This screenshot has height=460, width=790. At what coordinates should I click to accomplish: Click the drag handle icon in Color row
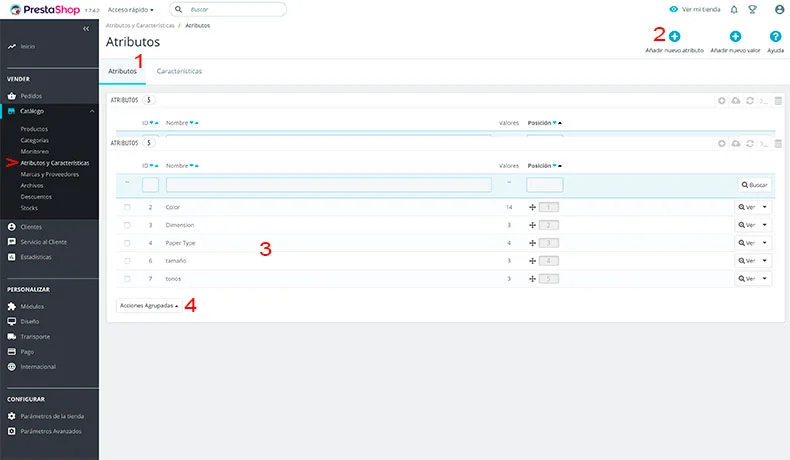pos(532,207)
